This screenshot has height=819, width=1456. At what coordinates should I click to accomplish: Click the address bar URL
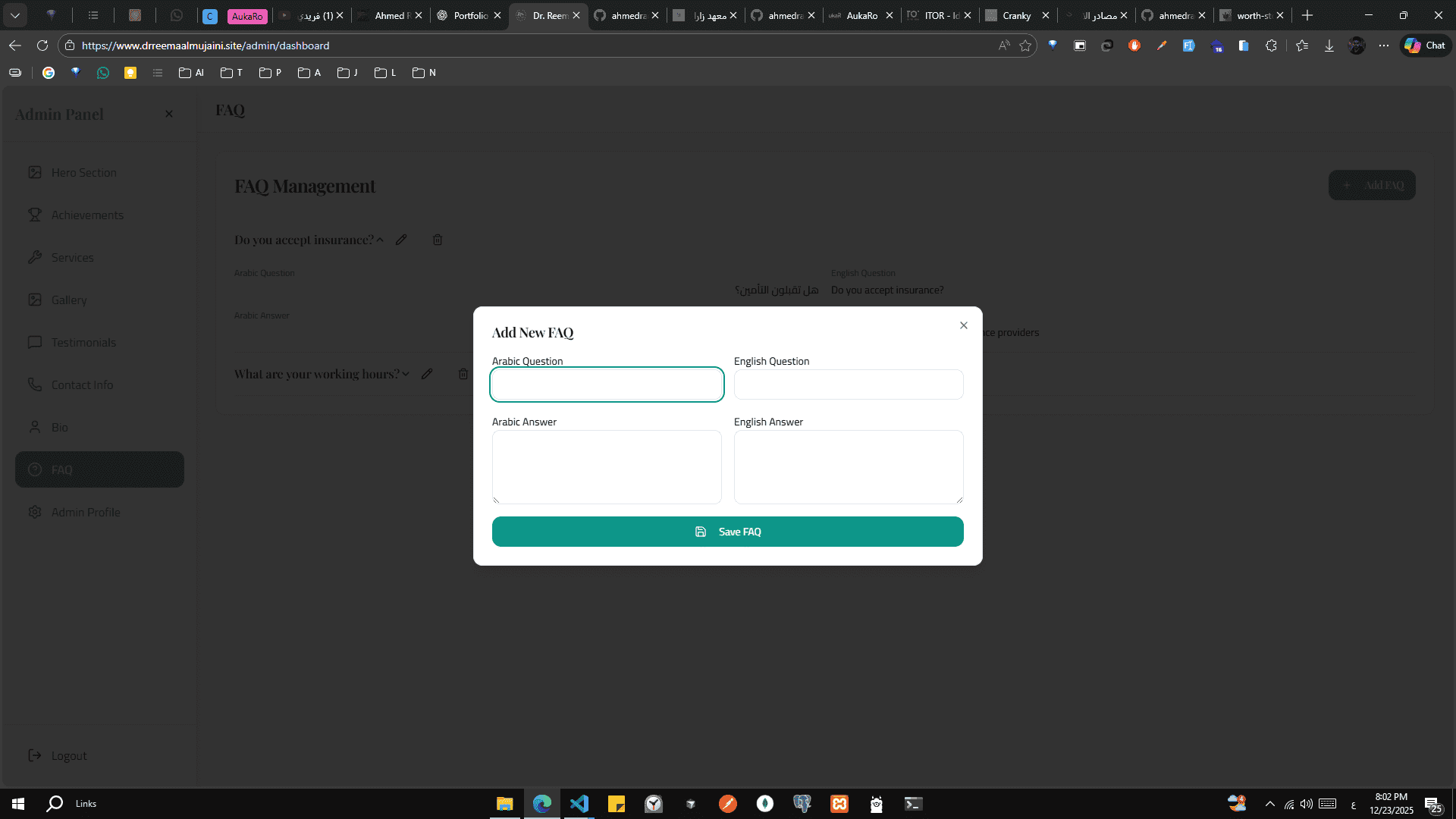tap(206, 45)
